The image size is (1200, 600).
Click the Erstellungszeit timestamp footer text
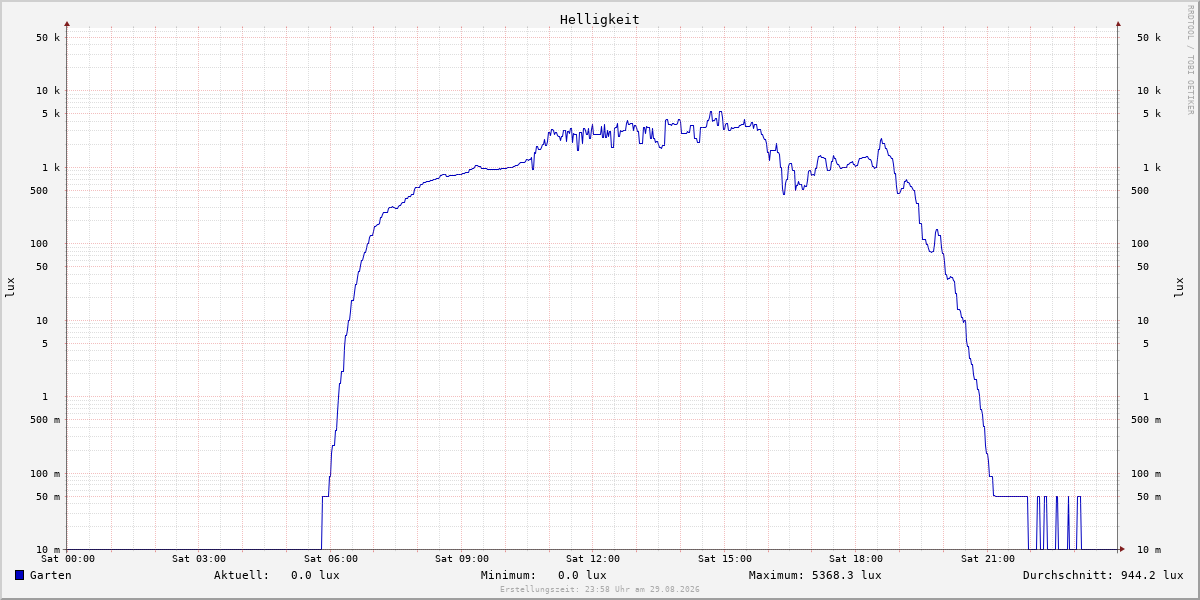pos(600,589)
